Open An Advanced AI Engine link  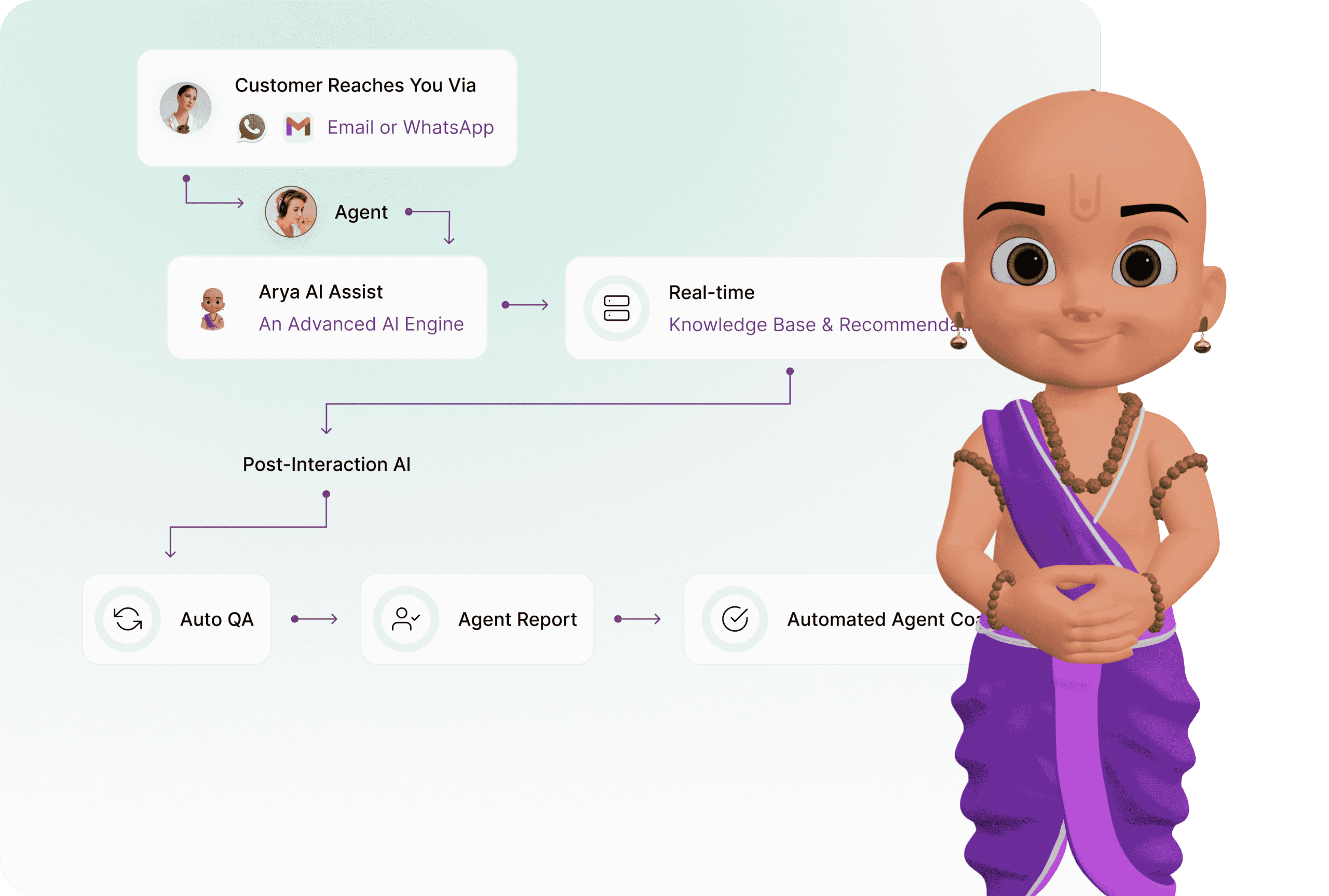pyautogui.click(x=361, y=324)
